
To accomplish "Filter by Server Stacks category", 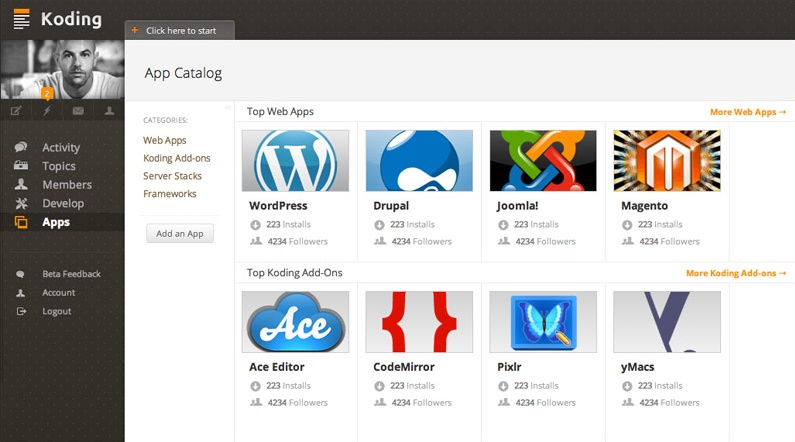I will (172, 176).
